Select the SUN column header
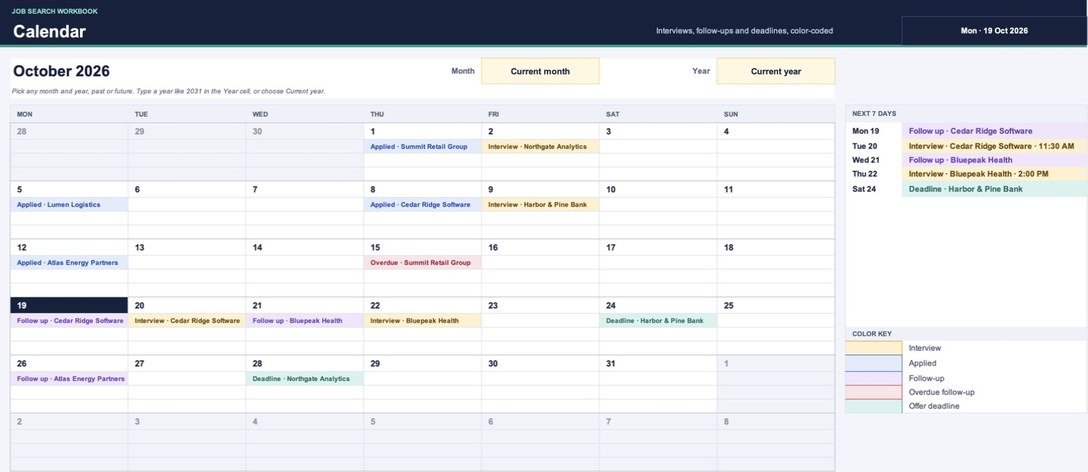Image resolution: width=1088 pixels, height=472 pixels. pos(776,114)
